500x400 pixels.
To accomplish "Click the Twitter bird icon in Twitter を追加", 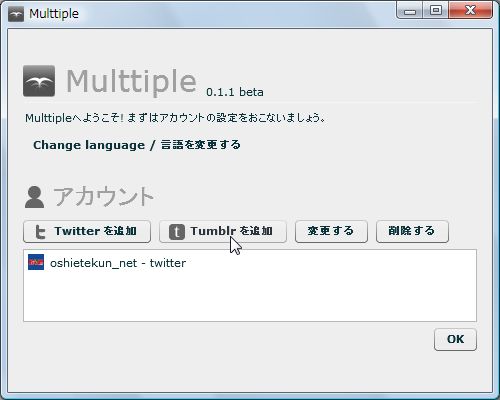I will click(40, 232).
